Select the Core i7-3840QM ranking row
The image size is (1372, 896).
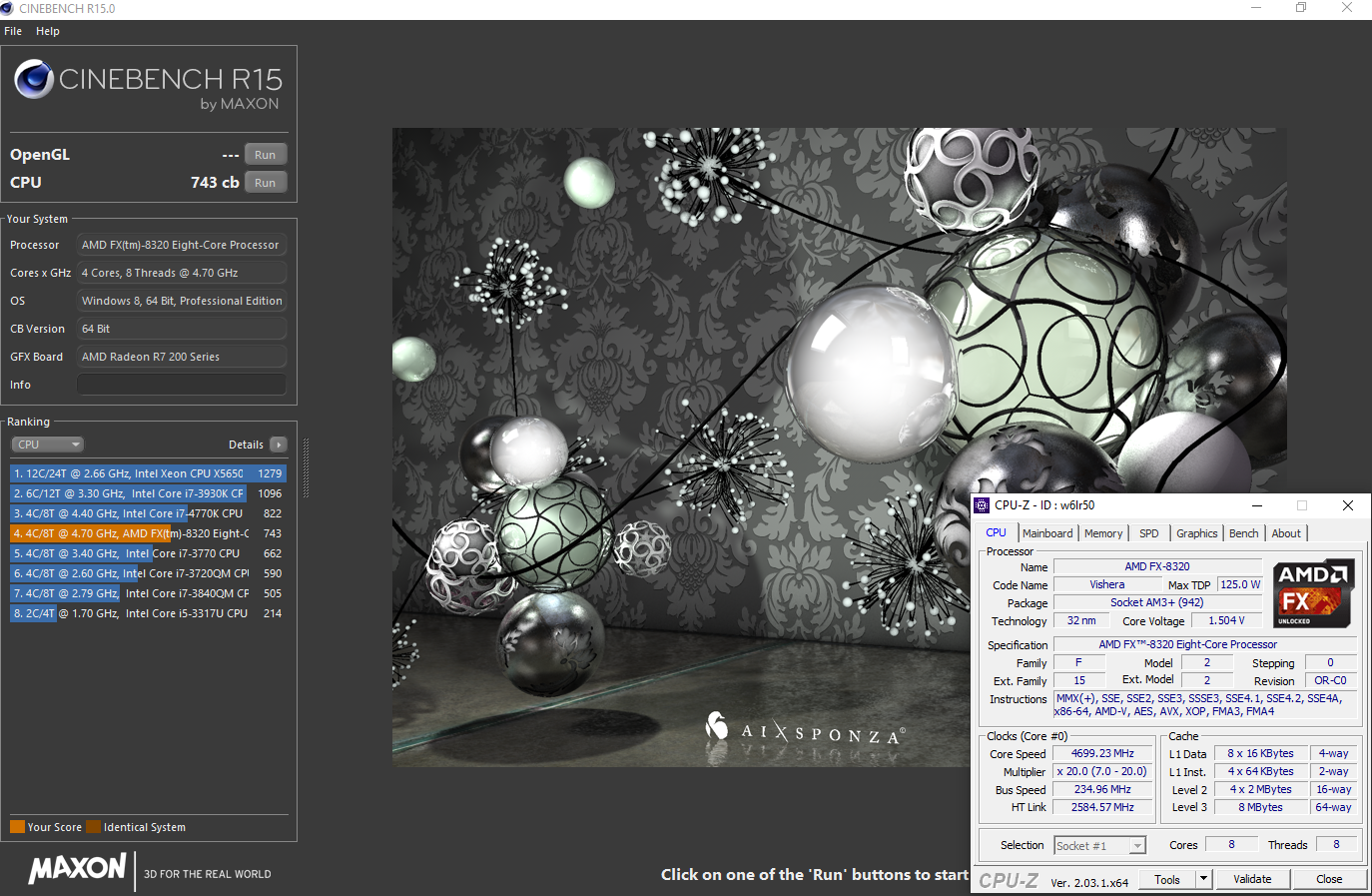point(148,593)
